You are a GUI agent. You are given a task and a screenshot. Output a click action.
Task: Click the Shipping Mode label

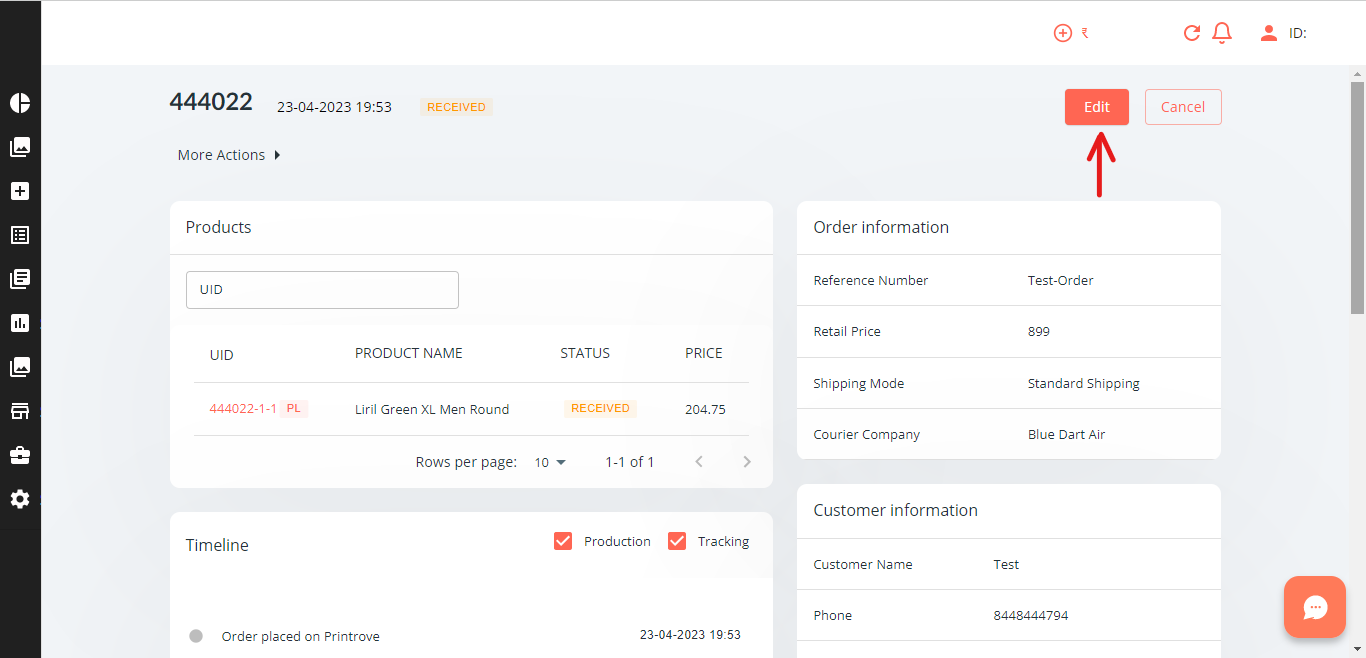point(858,383)
